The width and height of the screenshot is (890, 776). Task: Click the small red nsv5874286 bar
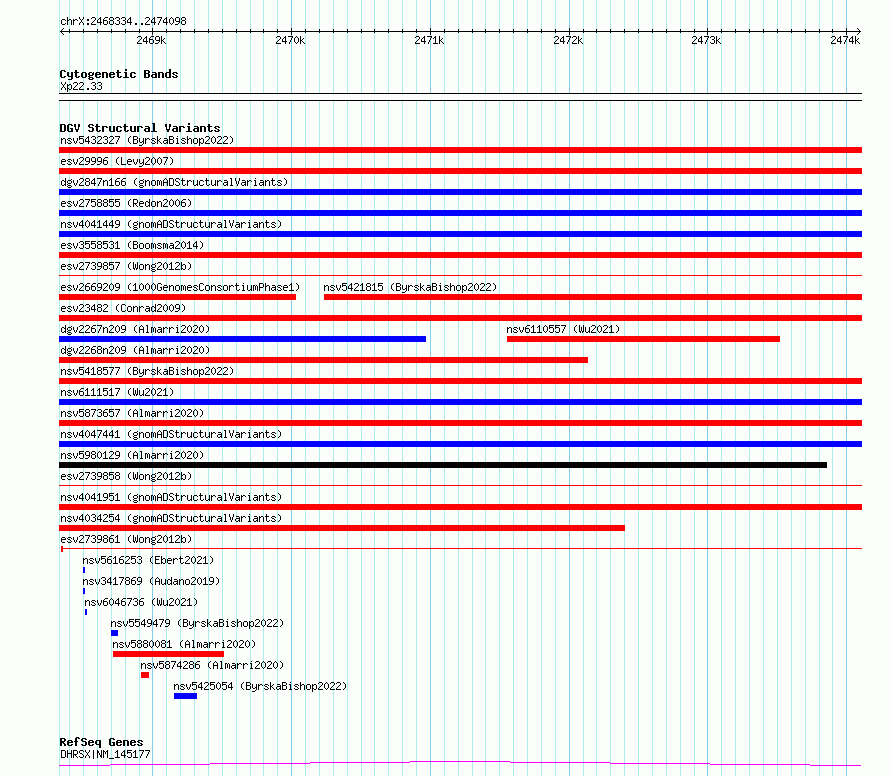pos(145,675)
